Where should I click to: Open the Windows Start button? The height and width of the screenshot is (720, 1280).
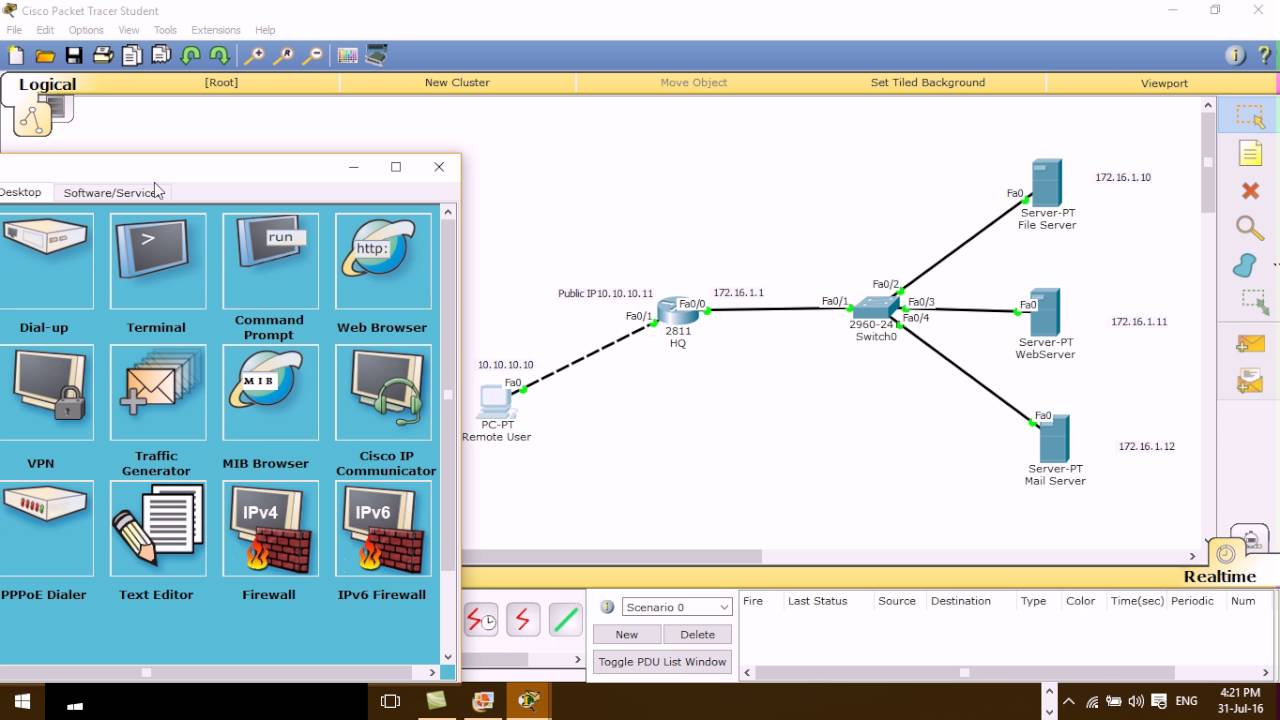point(22,704)
